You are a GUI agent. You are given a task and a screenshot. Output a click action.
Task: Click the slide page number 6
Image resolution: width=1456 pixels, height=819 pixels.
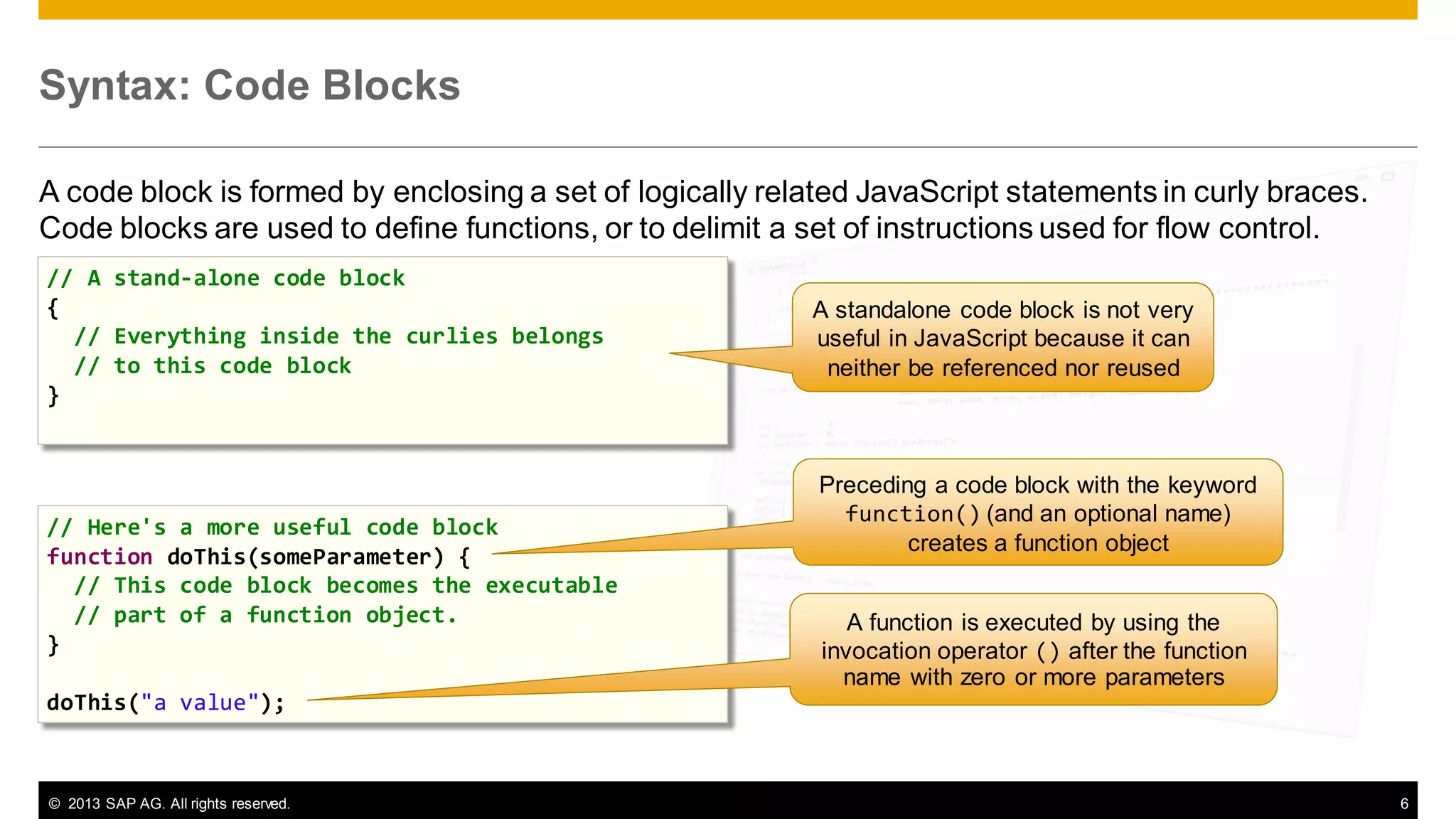pos(1404,803)
